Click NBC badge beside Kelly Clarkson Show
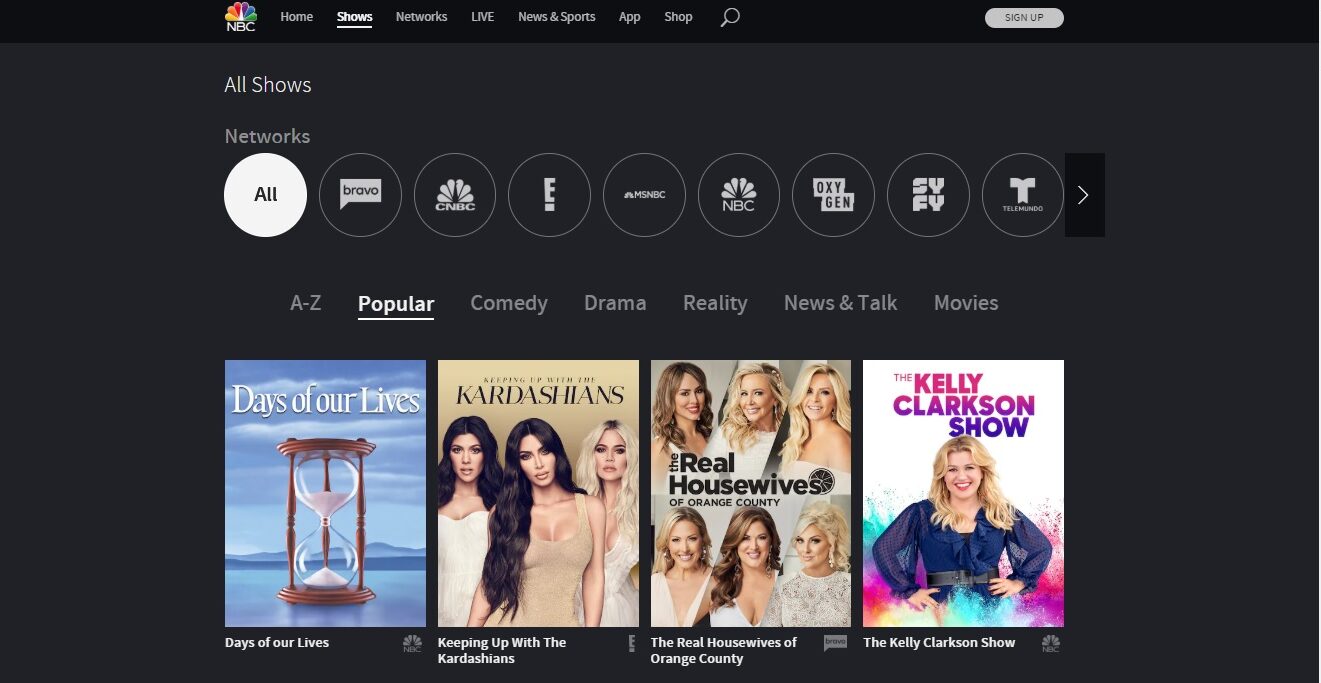Viewport: 1321px width, 683px height. click(x=1050, y=644)
